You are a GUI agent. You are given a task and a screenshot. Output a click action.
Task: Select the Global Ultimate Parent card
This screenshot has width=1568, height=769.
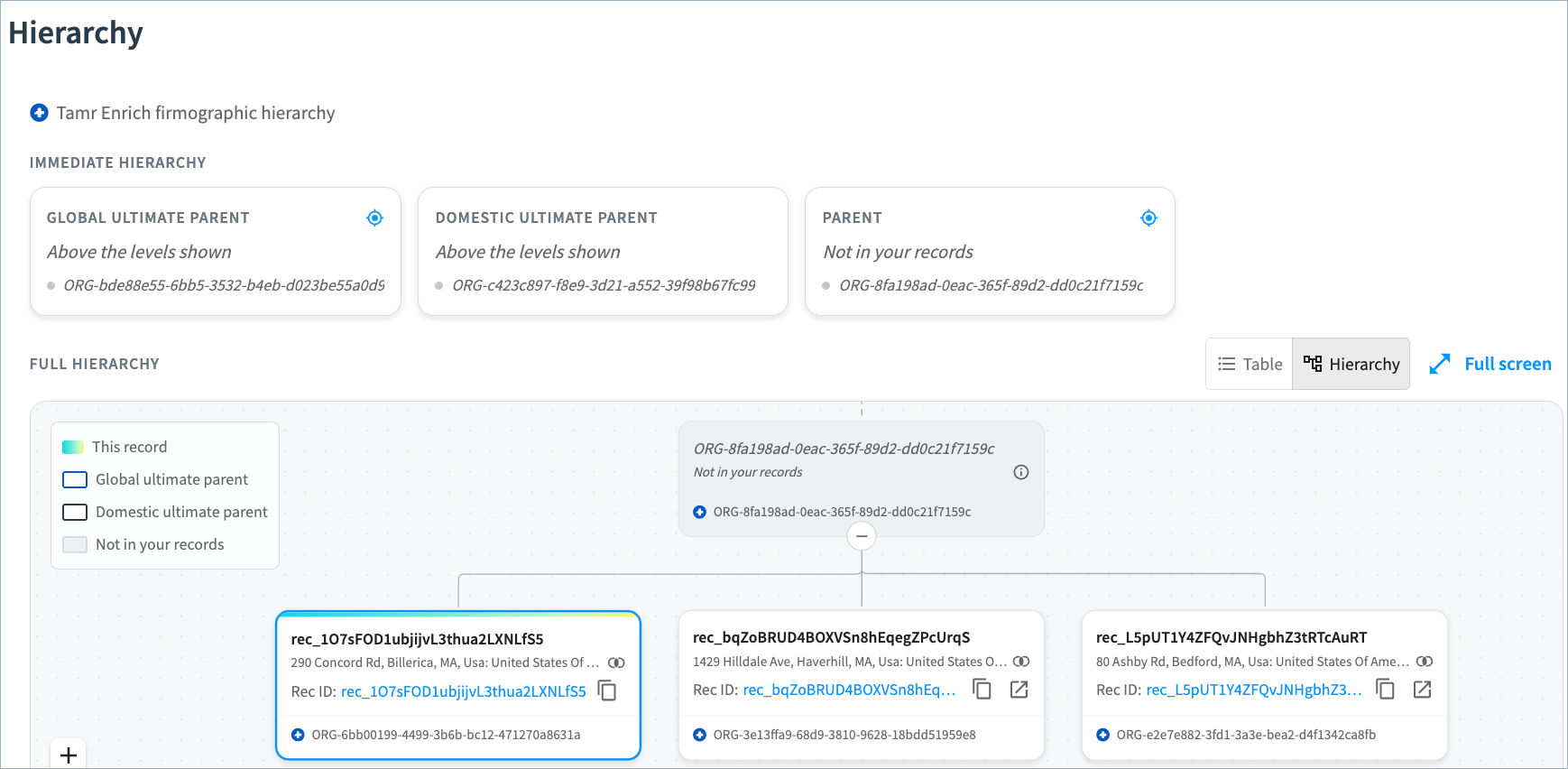216,252
